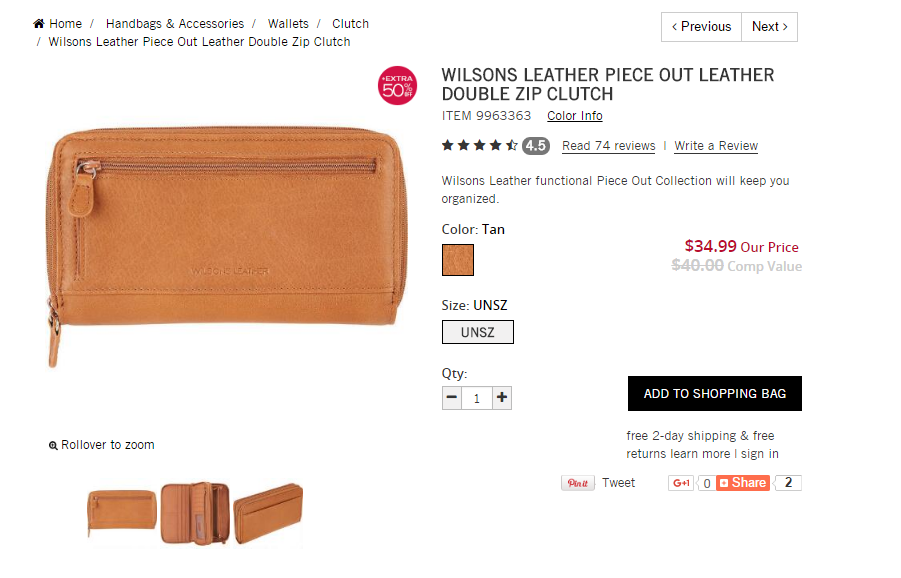901x578 pixels.
Task: Open the Read 74 reviews link
Action: (x=608, y=146)
